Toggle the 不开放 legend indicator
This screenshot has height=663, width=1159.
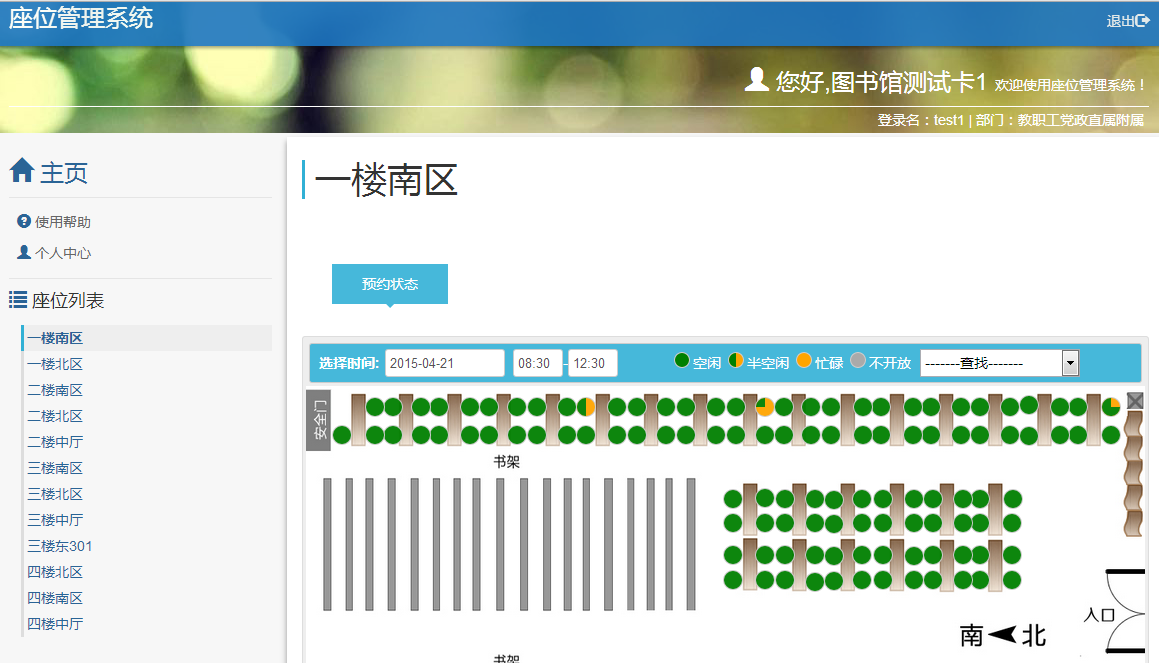click(858, 362)
